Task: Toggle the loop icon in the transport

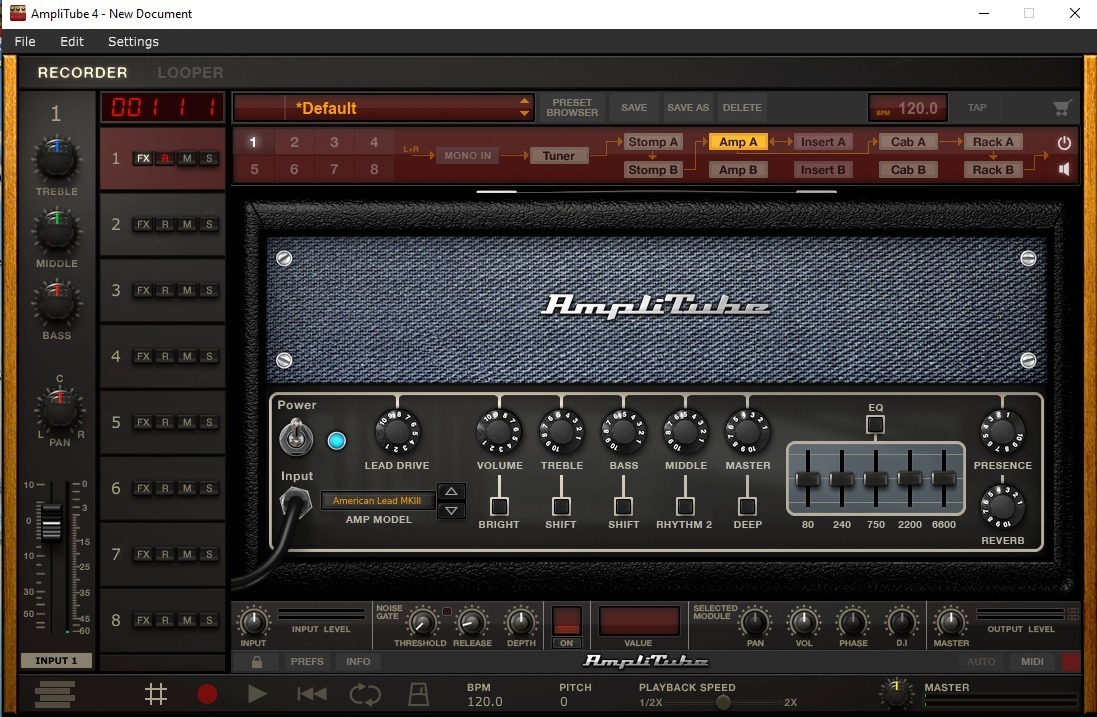Action: (365, 694)
